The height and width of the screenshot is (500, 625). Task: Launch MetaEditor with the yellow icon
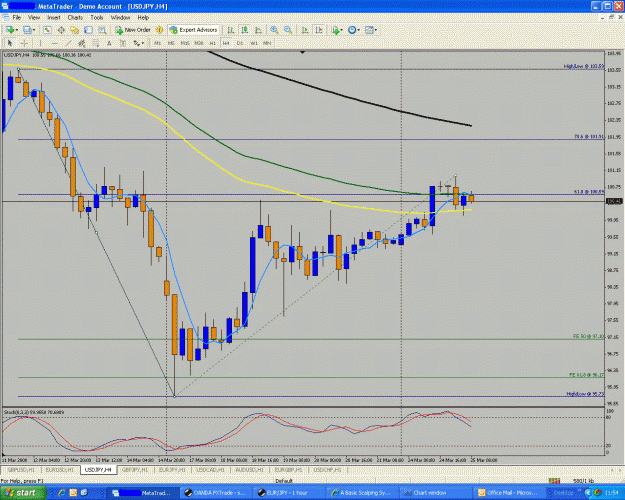click(159, 30)
